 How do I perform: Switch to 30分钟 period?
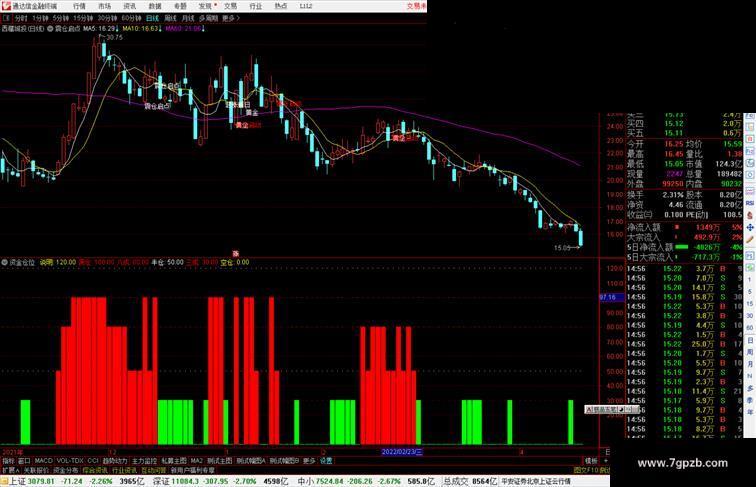(107, 18)
